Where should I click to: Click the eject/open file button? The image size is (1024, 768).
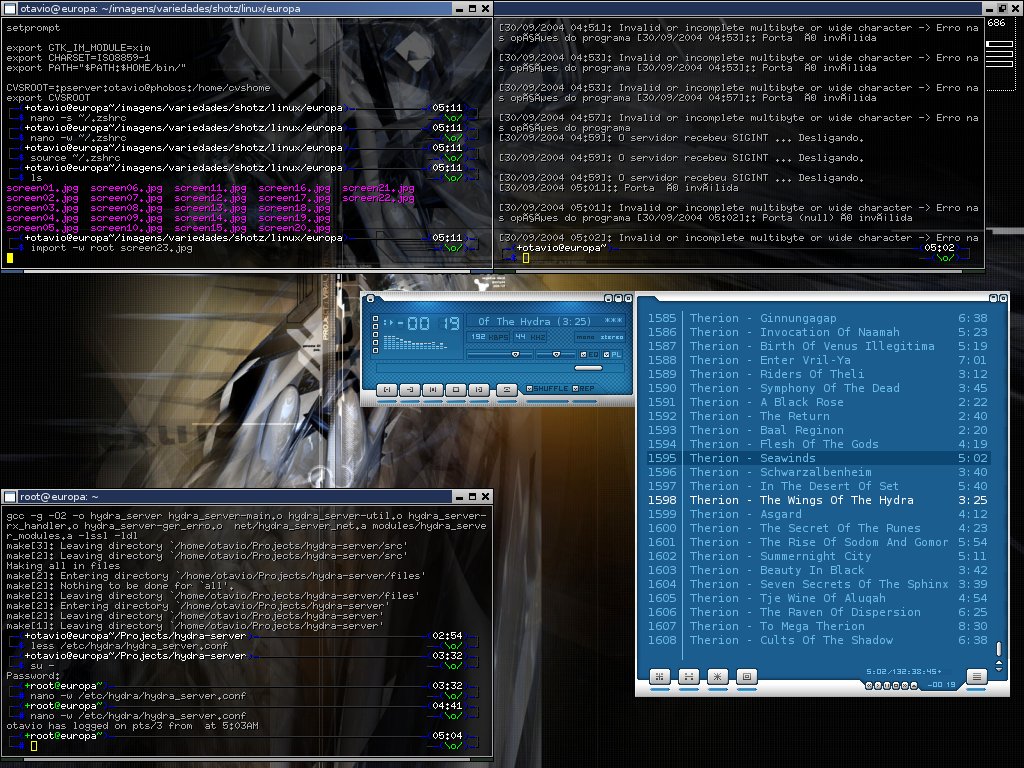click(507, 388)
